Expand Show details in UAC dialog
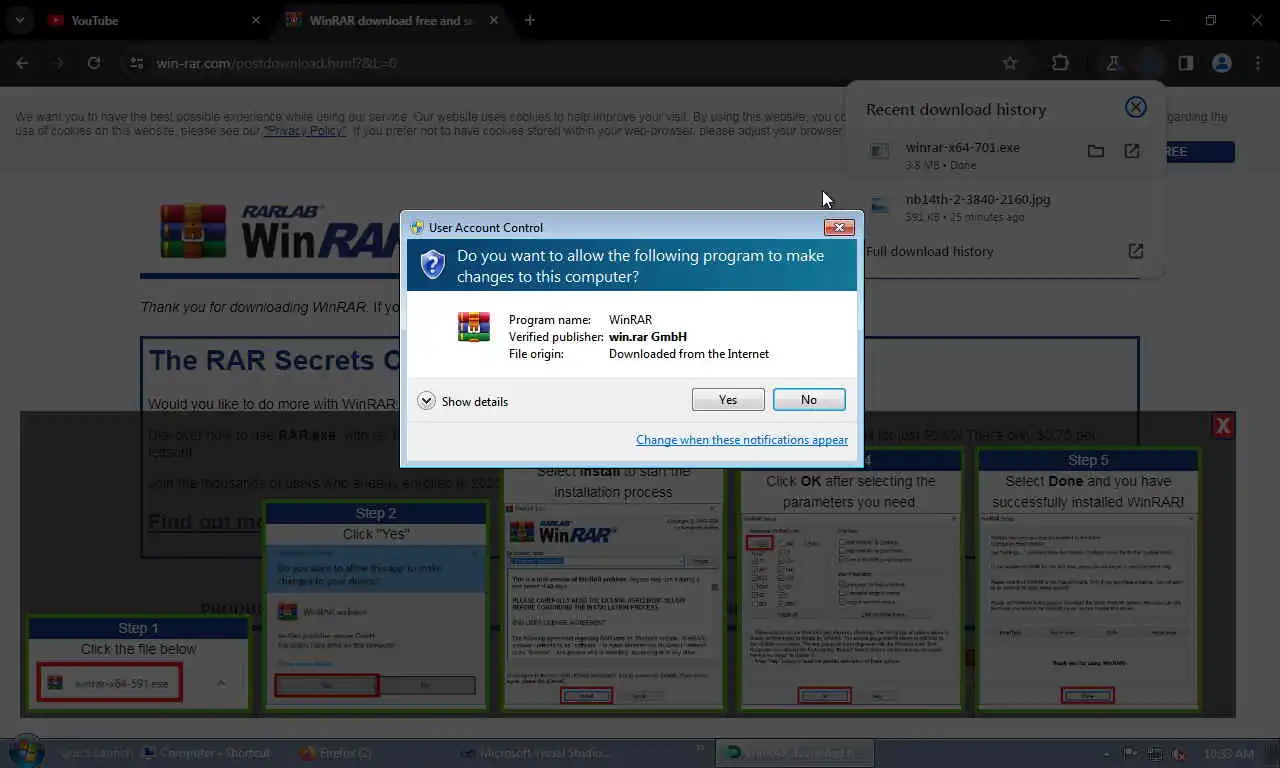Screen dimensions: 1280x768 pyautogui.click(x=463, y=401)
